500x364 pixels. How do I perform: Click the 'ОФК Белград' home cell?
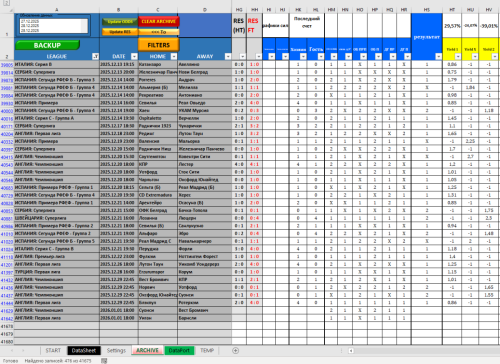[158, 210]
